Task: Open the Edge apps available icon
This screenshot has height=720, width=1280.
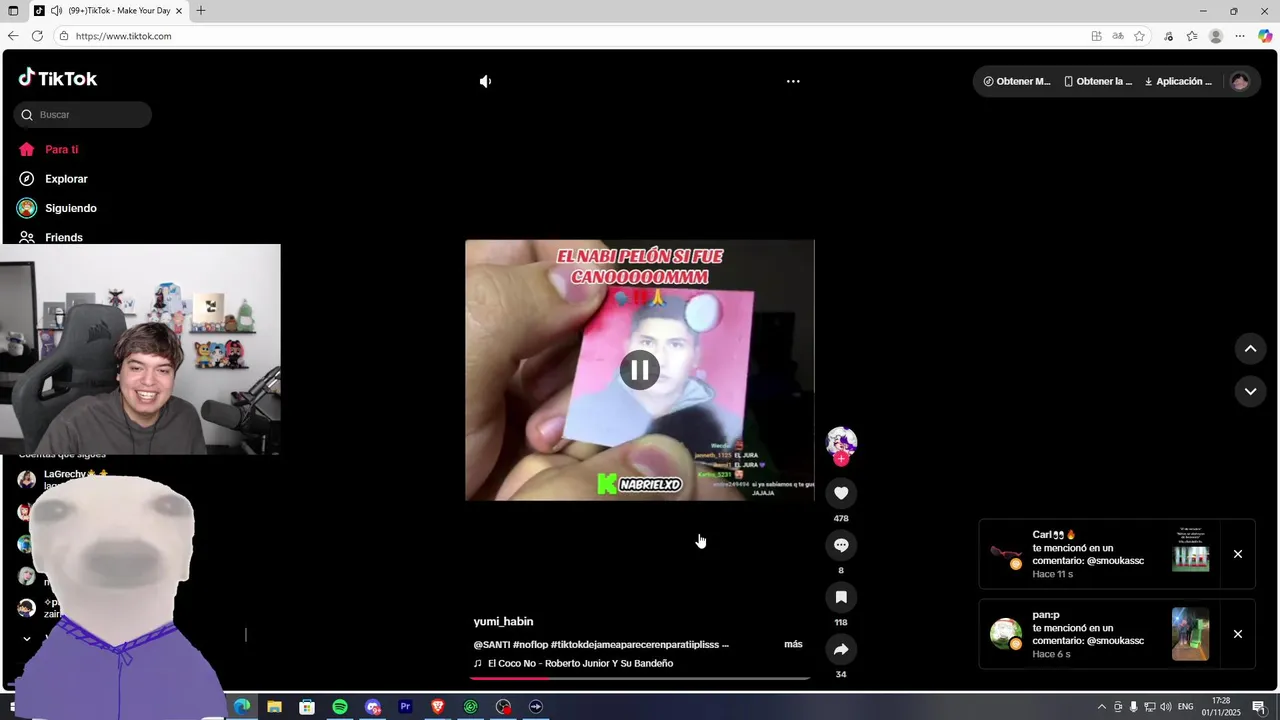Action: (x=1097, y=36)
